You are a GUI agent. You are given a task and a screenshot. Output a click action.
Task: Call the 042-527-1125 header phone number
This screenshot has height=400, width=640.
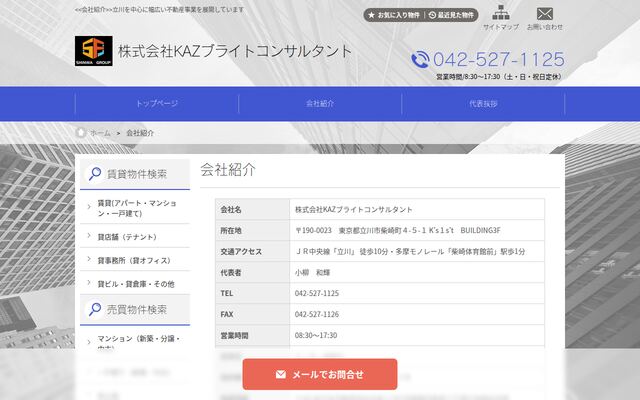(499, 60)
